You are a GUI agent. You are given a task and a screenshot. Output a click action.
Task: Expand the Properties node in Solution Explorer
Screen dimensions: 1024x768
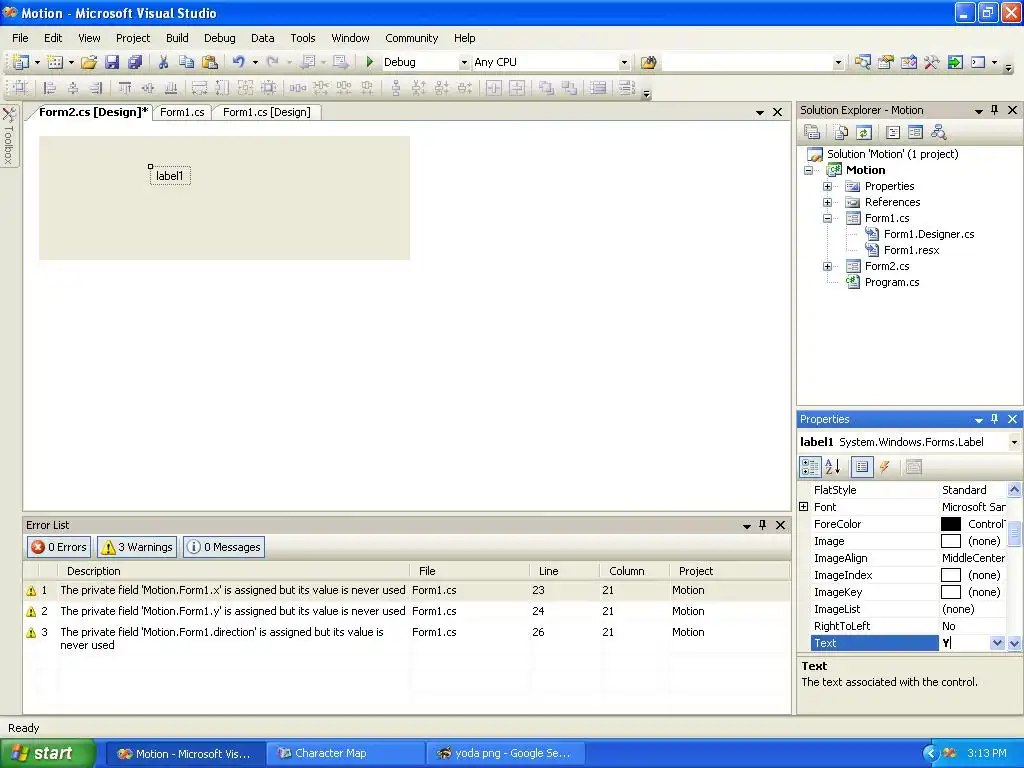click(x=827, y=186)
